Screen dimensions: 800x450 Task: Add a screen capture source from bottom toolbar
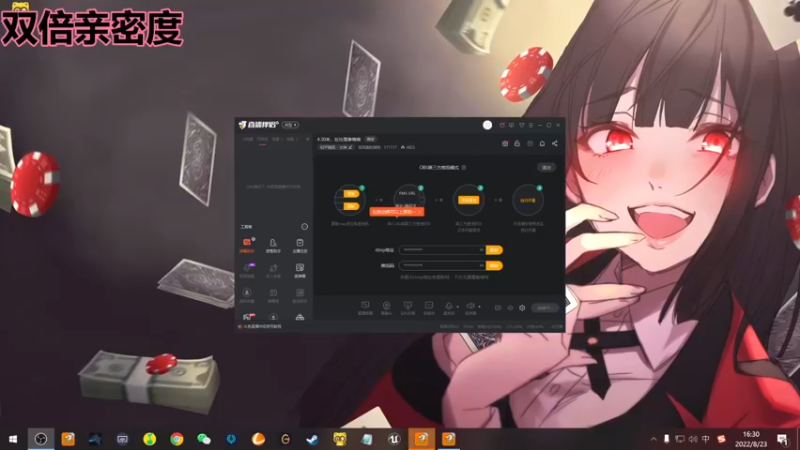tap(365, 307)
